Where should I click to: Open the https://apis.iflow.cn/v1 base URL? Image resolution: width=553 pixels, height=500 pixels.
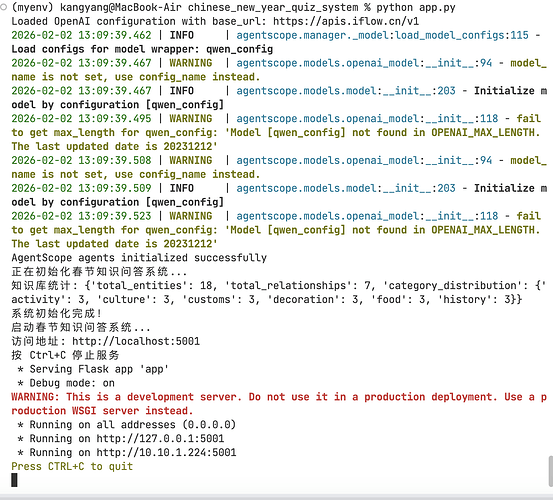[x=346, y=21]
